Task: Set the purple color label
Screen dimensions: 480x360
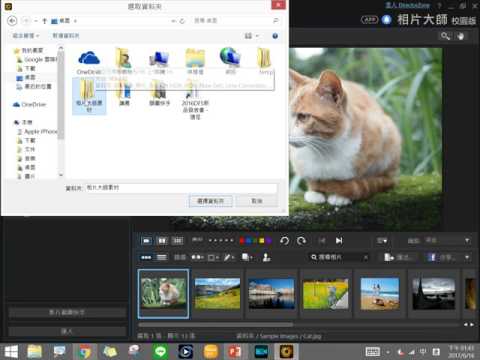Action: (x=269, y=241)
